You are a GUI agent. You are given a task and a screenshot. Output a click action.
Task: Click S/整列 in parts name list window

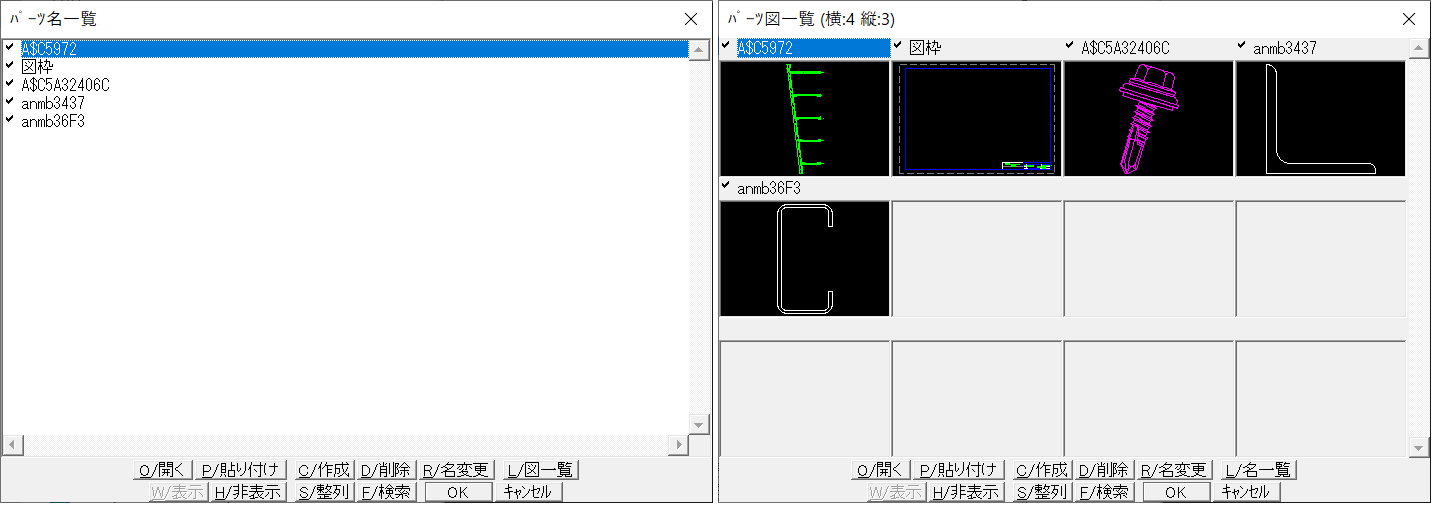(x=324, y=492)
